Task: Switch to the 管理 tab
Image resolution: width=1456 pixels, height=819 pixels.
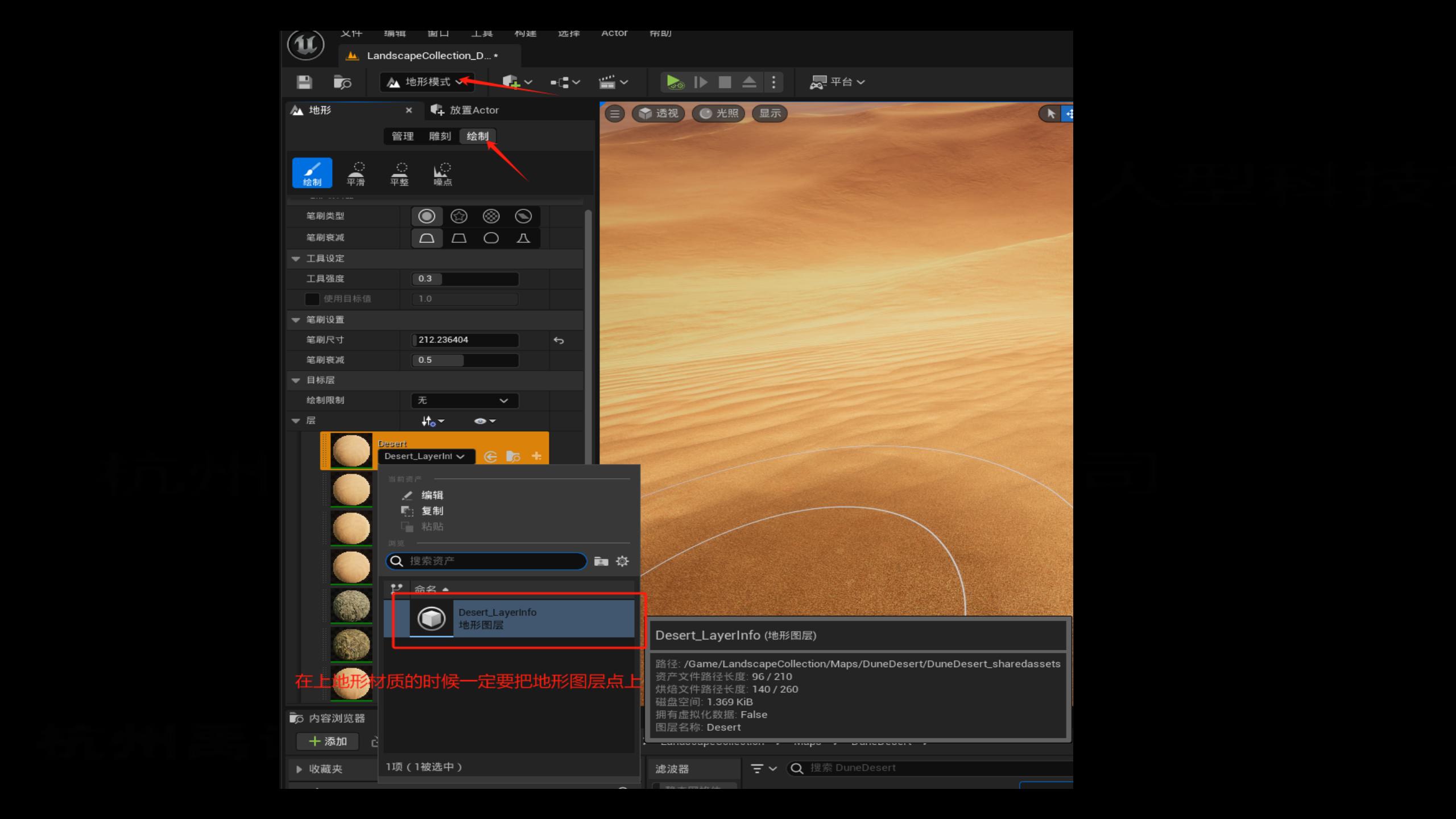Action: point(403,136)
